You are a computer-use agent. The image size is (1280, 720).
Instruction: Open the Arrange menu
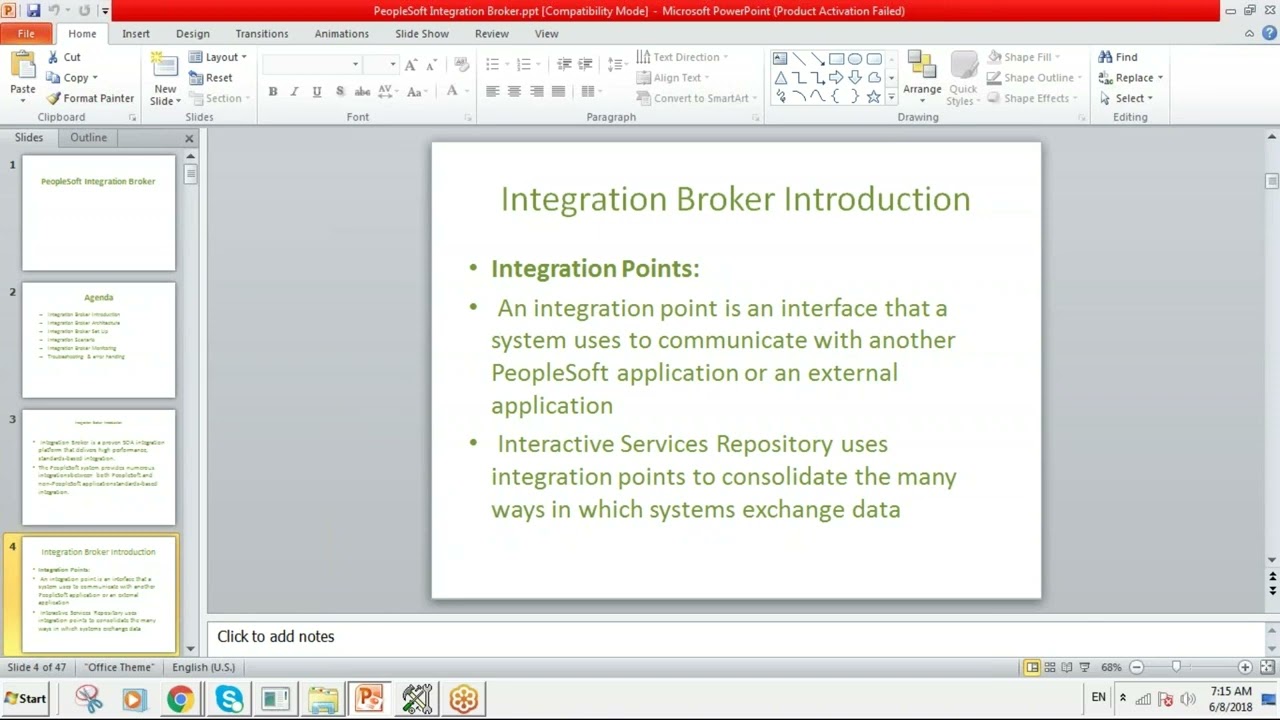point(922,76)
